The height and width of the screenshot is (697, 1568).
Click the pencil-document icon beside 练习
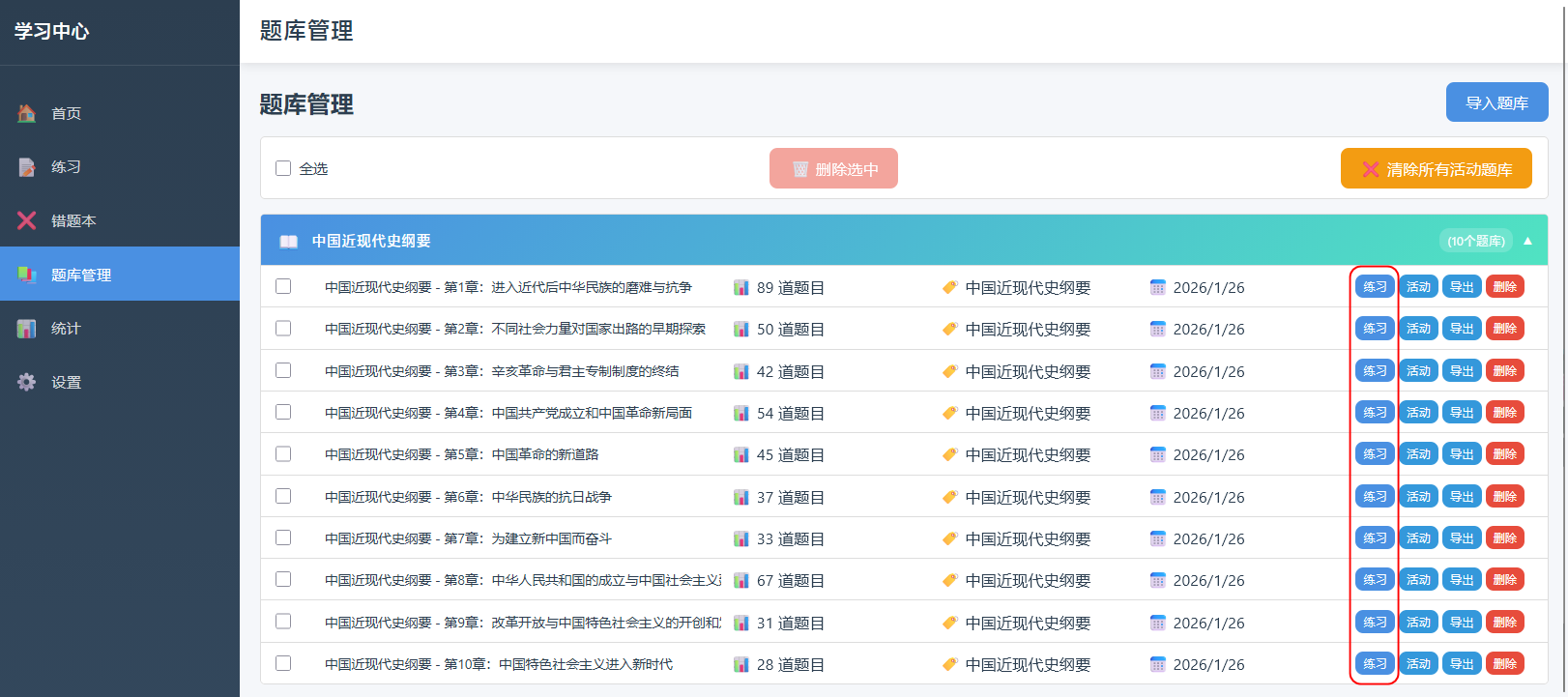click(x=27, y=167)
